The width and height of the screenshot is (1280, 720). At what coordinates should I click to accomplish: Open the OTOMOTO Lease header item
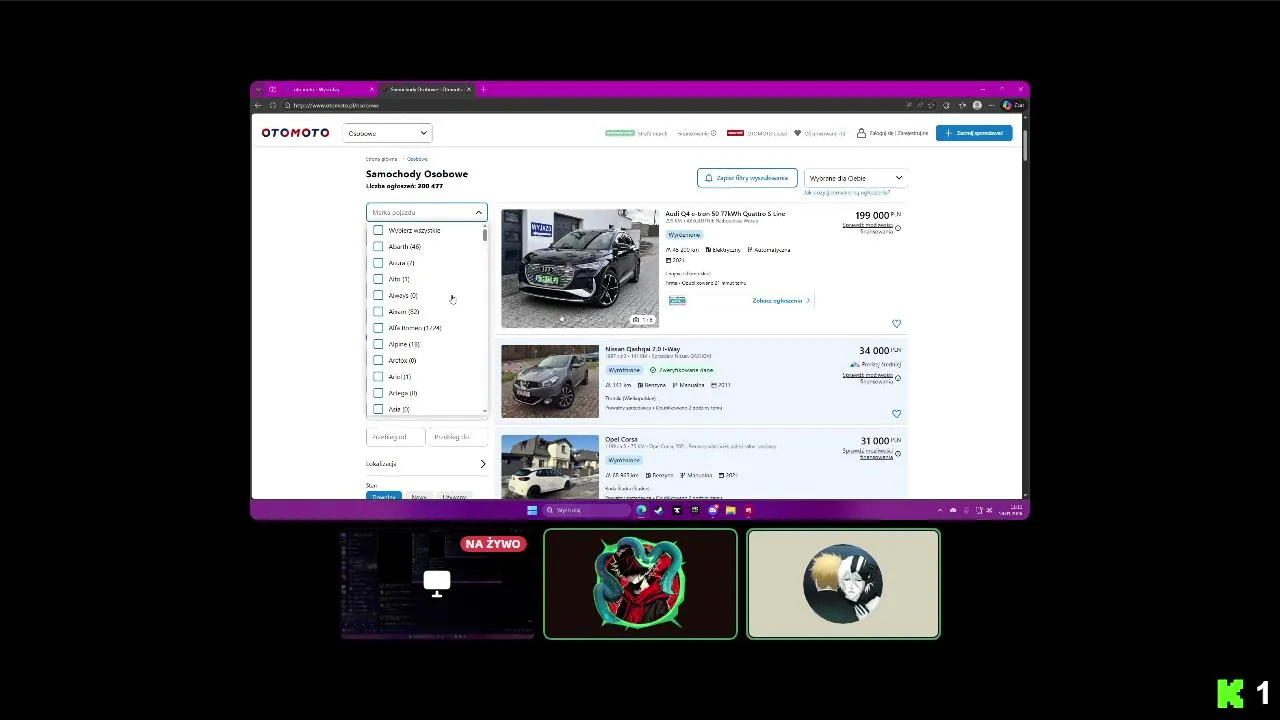click(x=757, y=133)
